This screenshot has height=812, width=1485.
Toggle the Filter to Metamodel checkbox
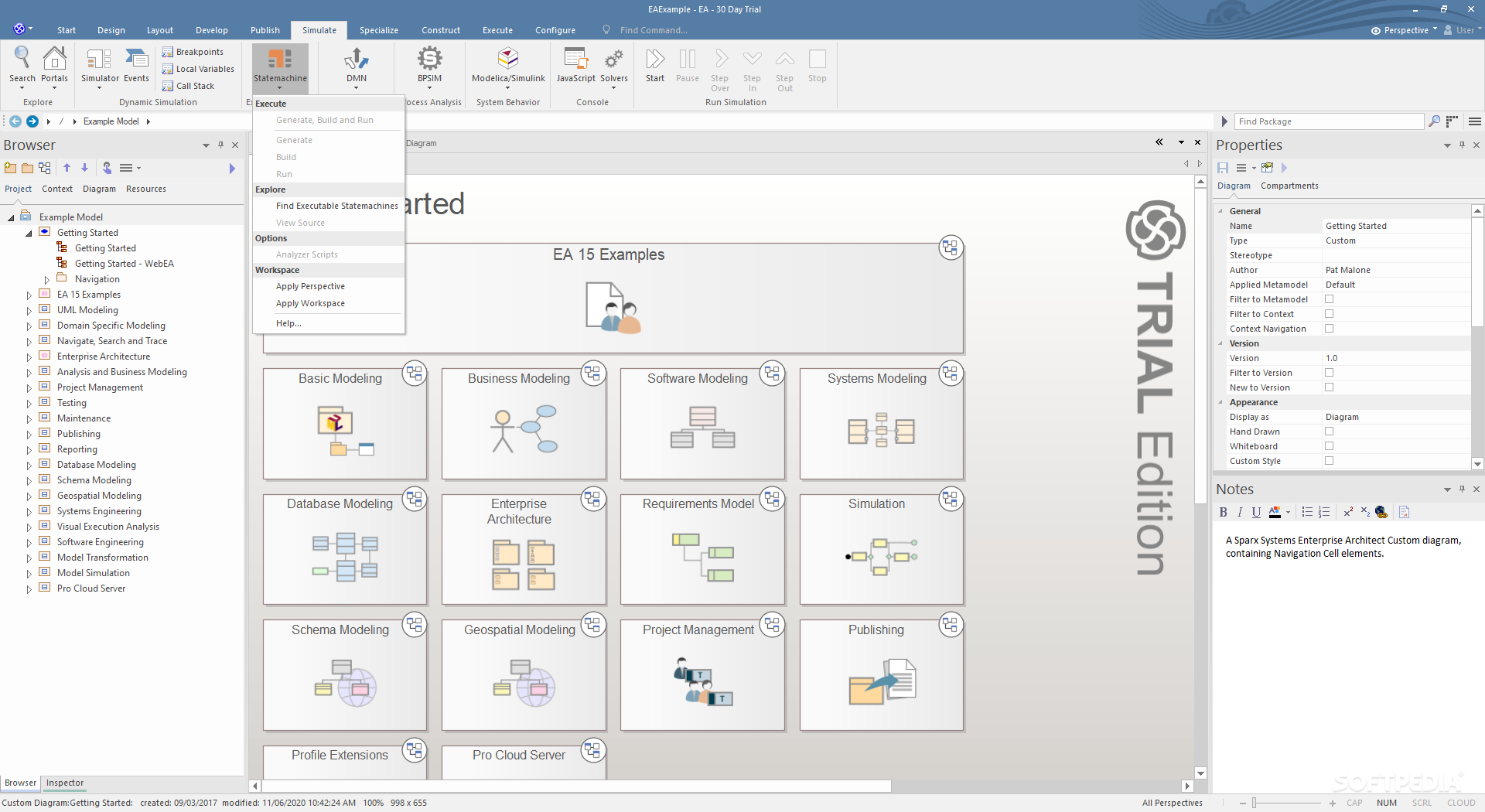(x=1329, y=299)
